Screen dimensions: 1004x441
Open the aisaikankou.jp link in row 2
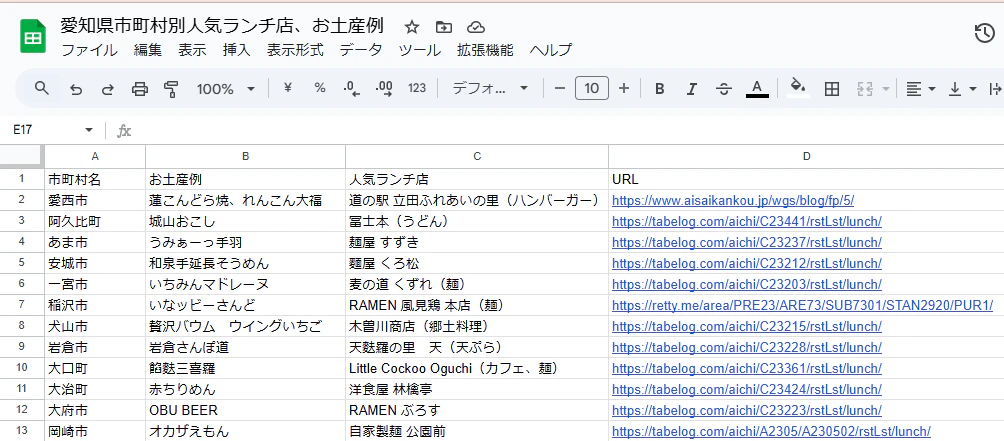pos(733,200)
